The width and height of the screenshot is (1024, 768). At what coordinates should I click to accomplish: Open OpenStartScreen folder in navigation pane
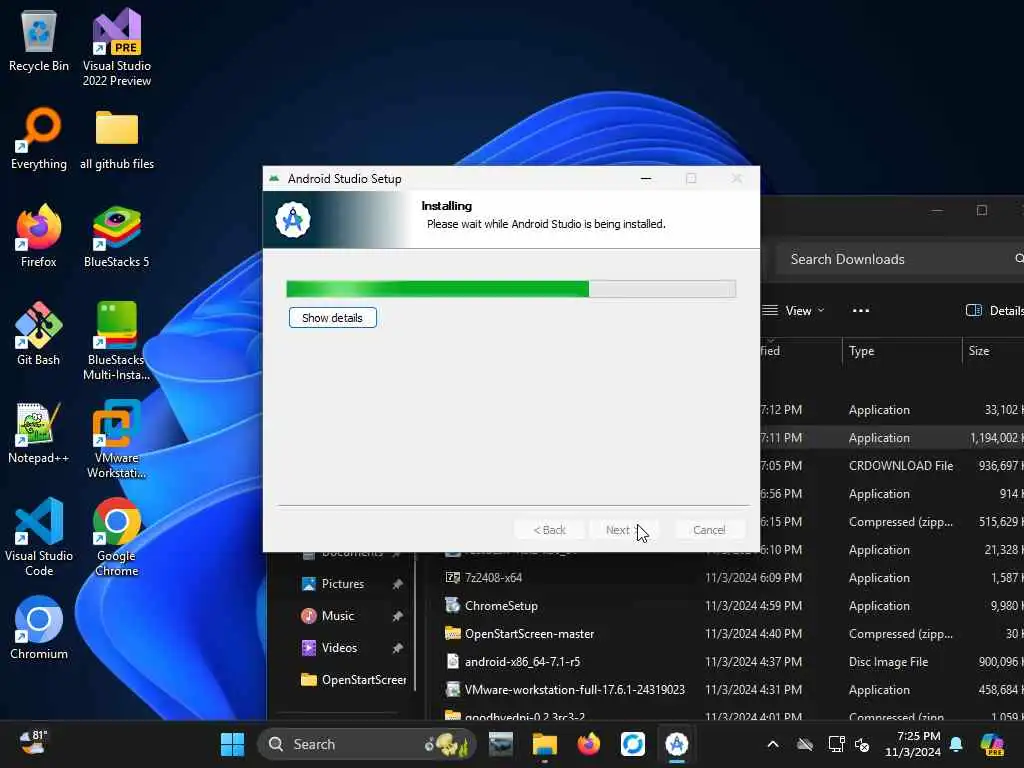tap(353, 680)
